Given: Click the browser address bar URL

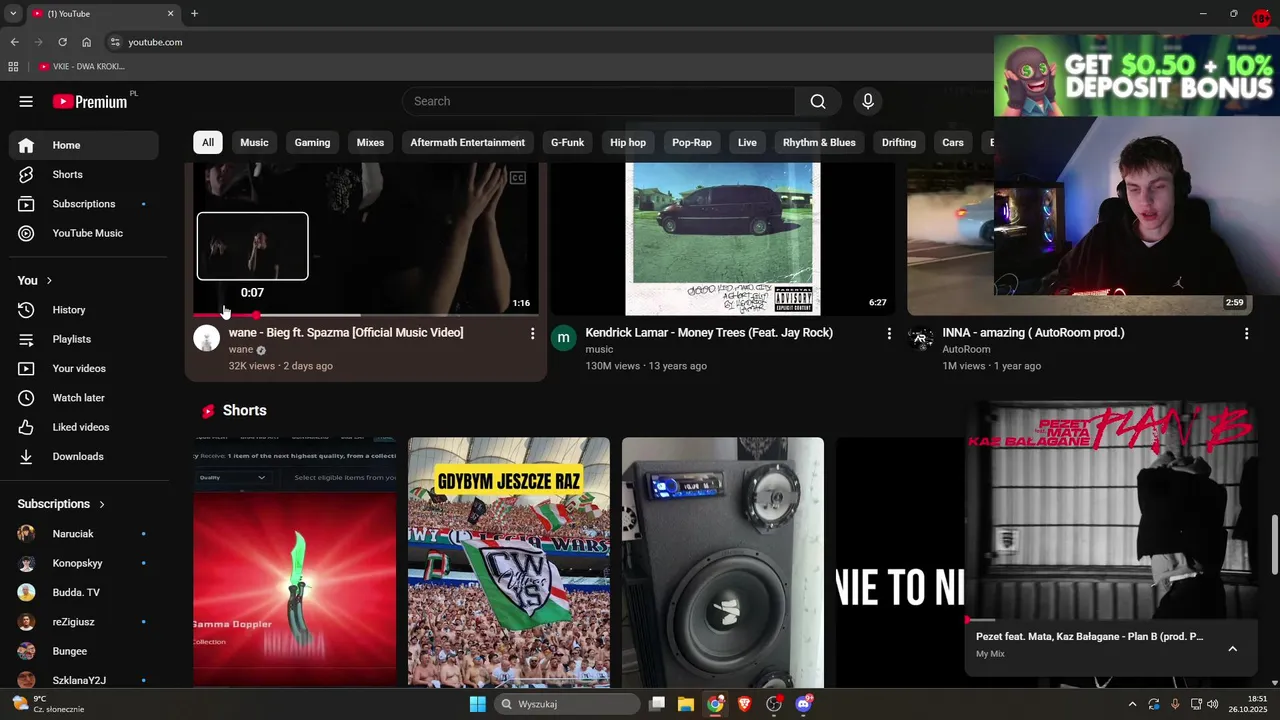Looking at the screenshot, I should coord(155,42).
